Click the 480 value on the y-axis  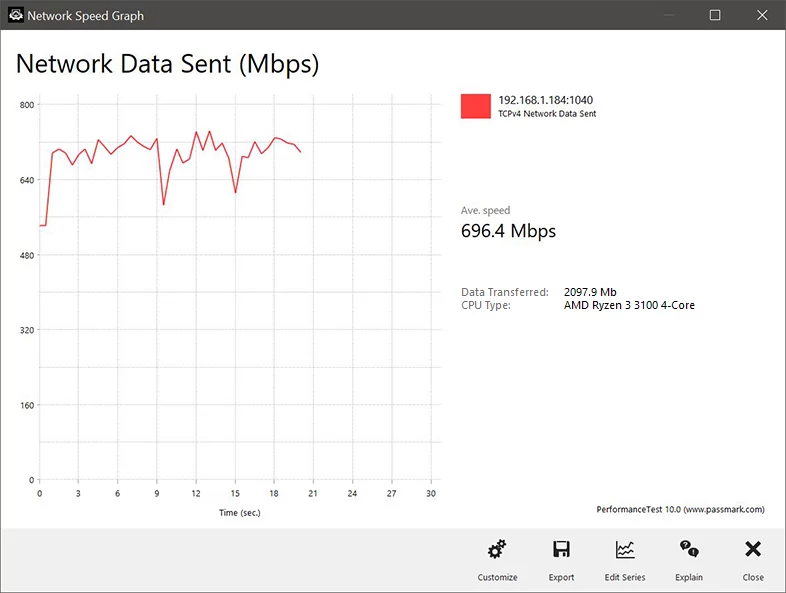coord(27,255)
